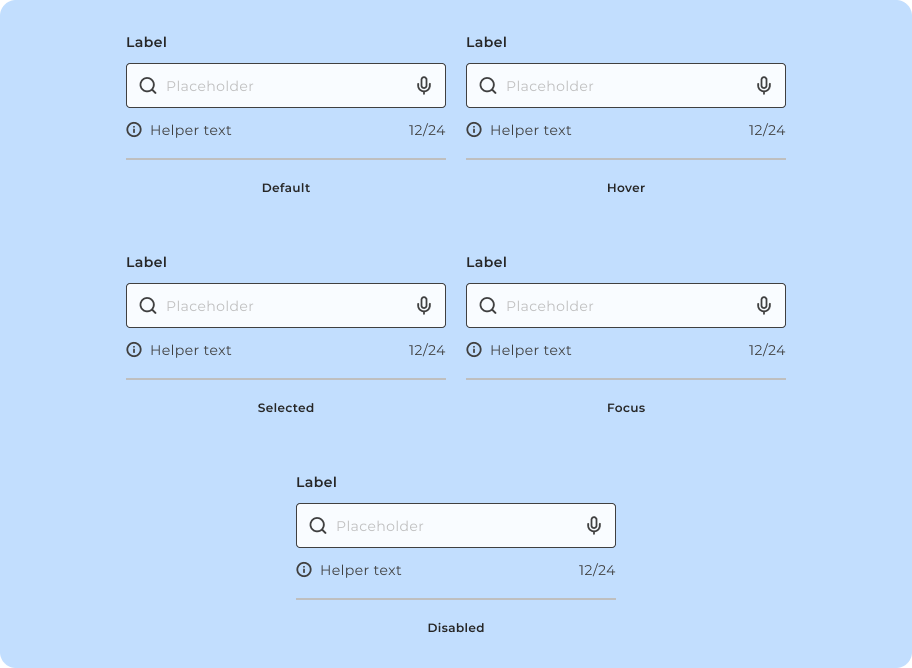Click the microphone icon in the Default field

coord(424,86)
